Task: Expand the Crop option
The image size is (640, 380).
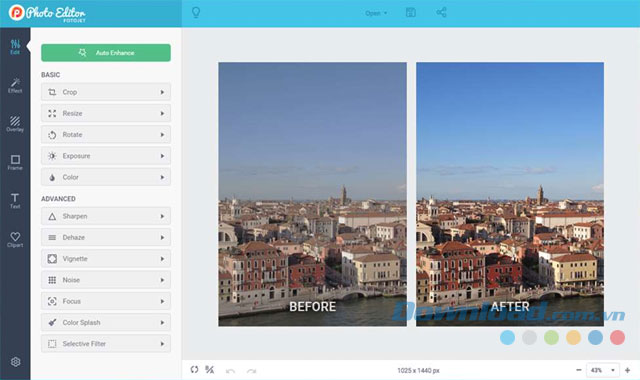Action: tap(106, 92)
